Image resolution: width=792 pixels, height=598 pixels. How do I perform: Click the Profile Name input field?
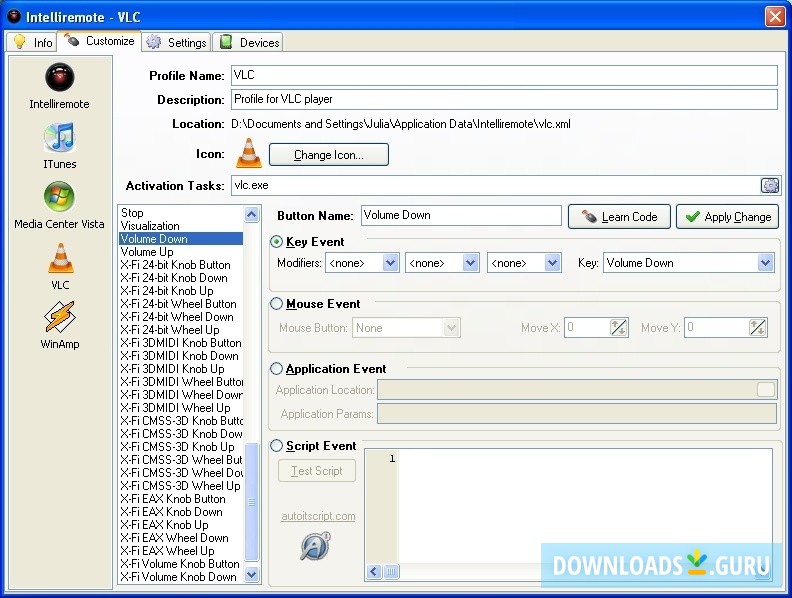tap(504, 75)
